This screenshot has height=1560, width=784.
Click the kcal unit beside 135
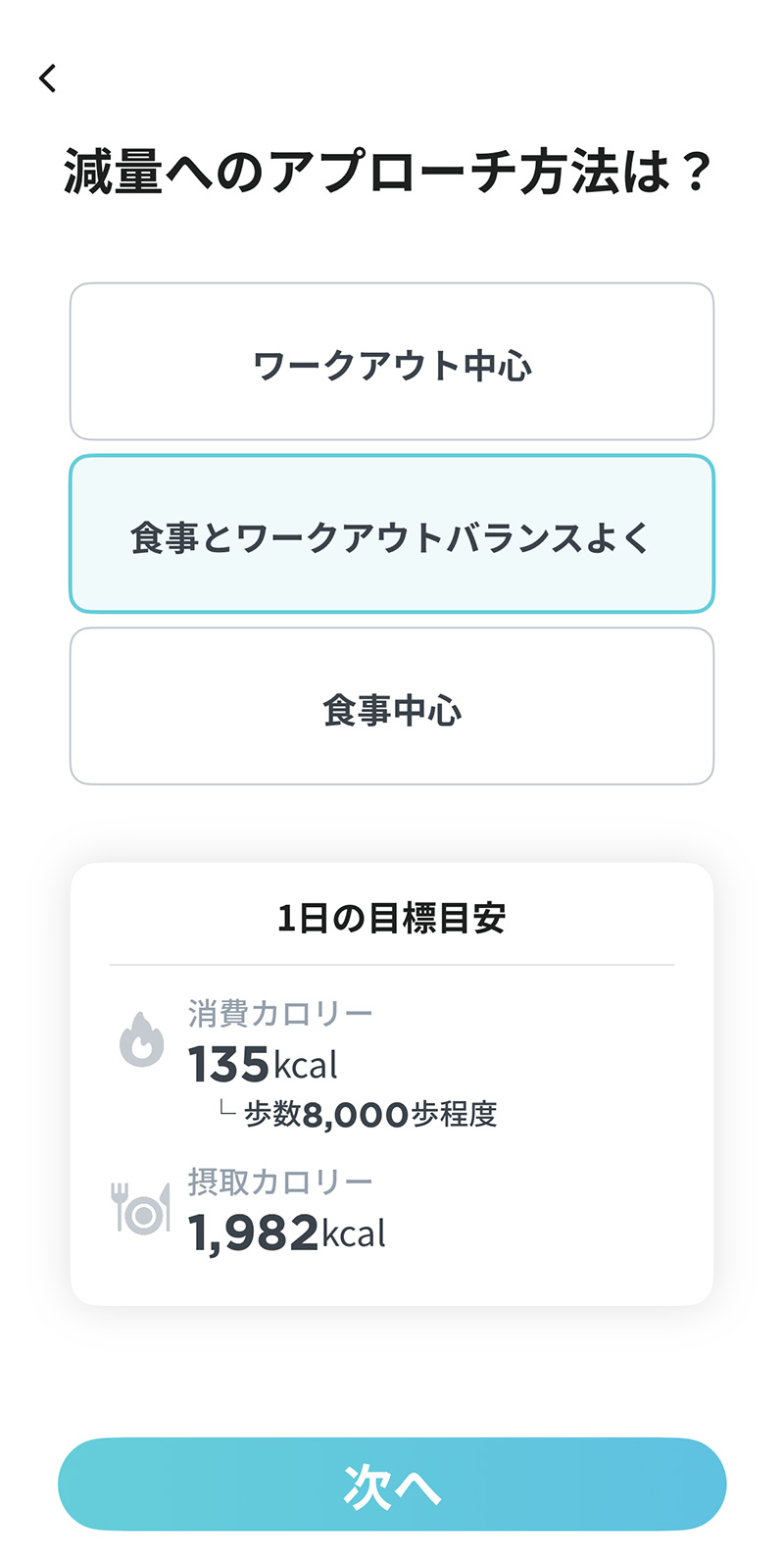(x=306, y=1066)
